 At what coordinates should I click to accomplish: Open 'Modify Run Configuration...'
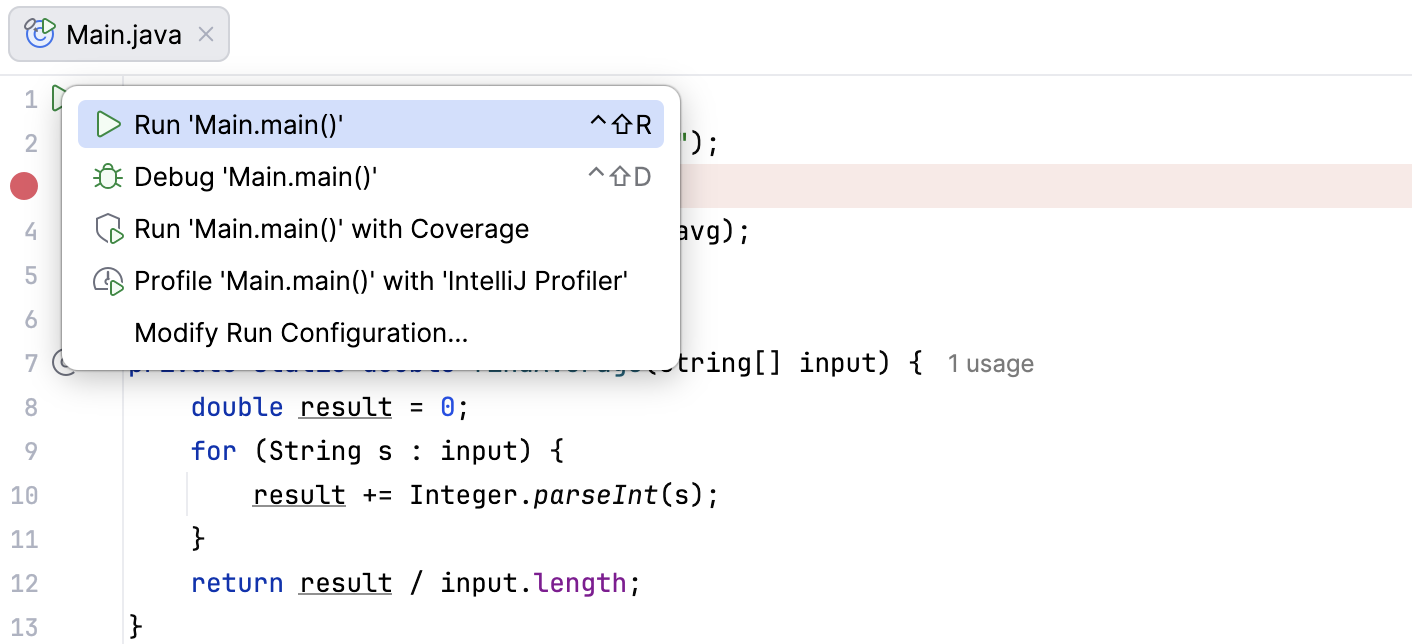coord(300,332)
